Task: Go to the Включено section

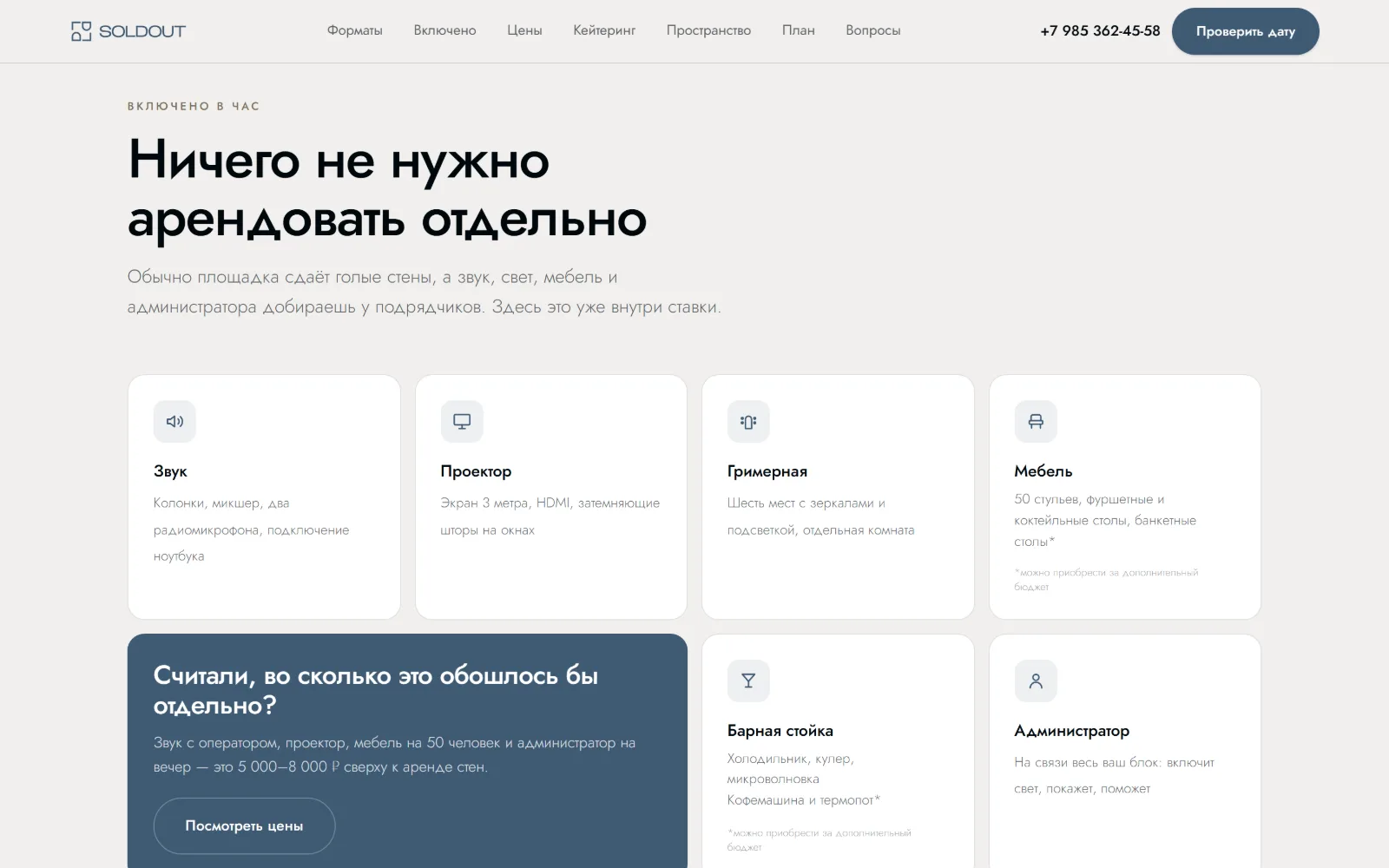Action: (x=444, y=30)
